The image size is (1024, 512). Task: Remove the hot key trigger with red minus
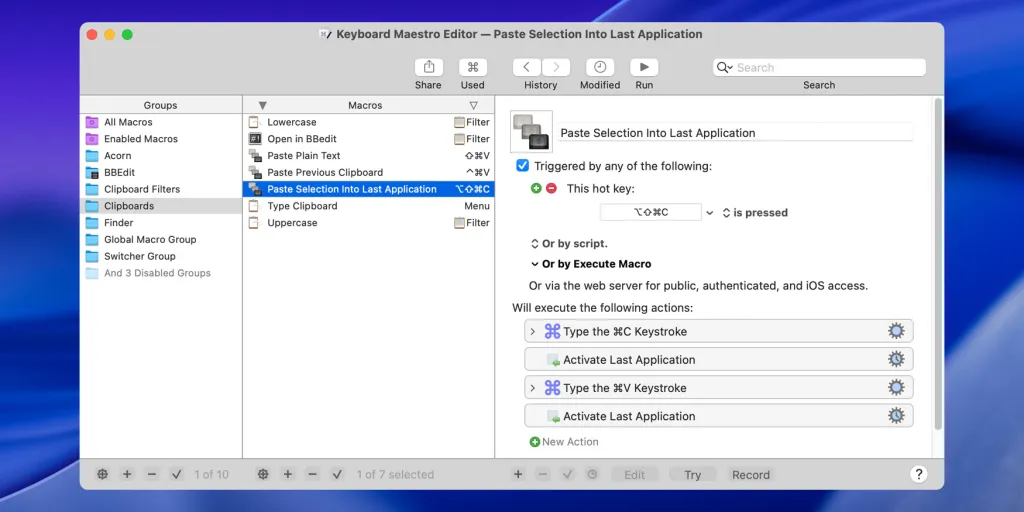[x=551, y=188]
